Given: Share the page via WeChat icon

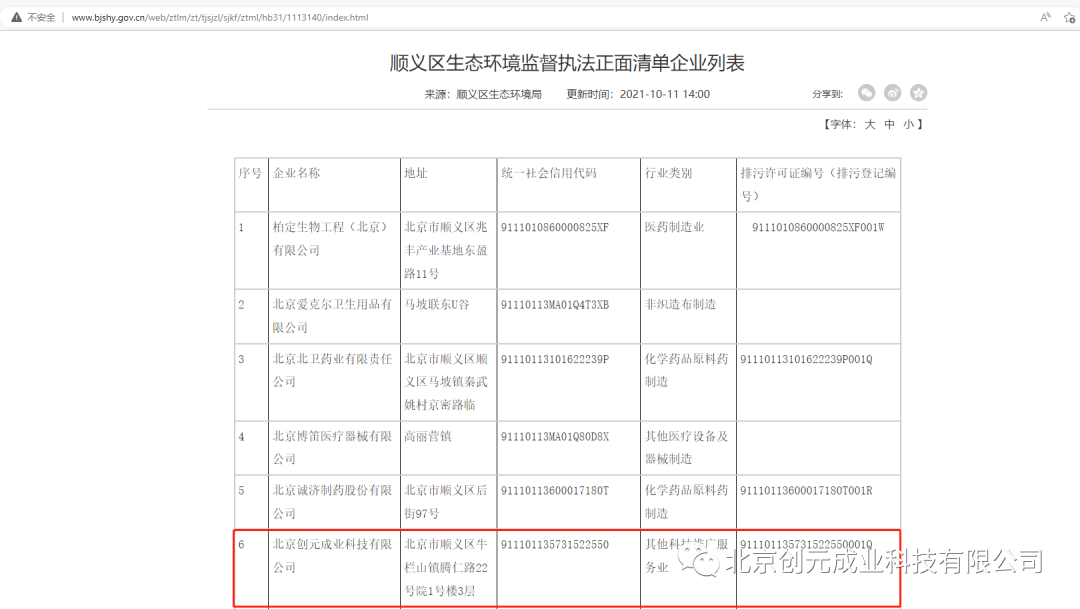Looking at the screenshot, I should pos(866,93).
